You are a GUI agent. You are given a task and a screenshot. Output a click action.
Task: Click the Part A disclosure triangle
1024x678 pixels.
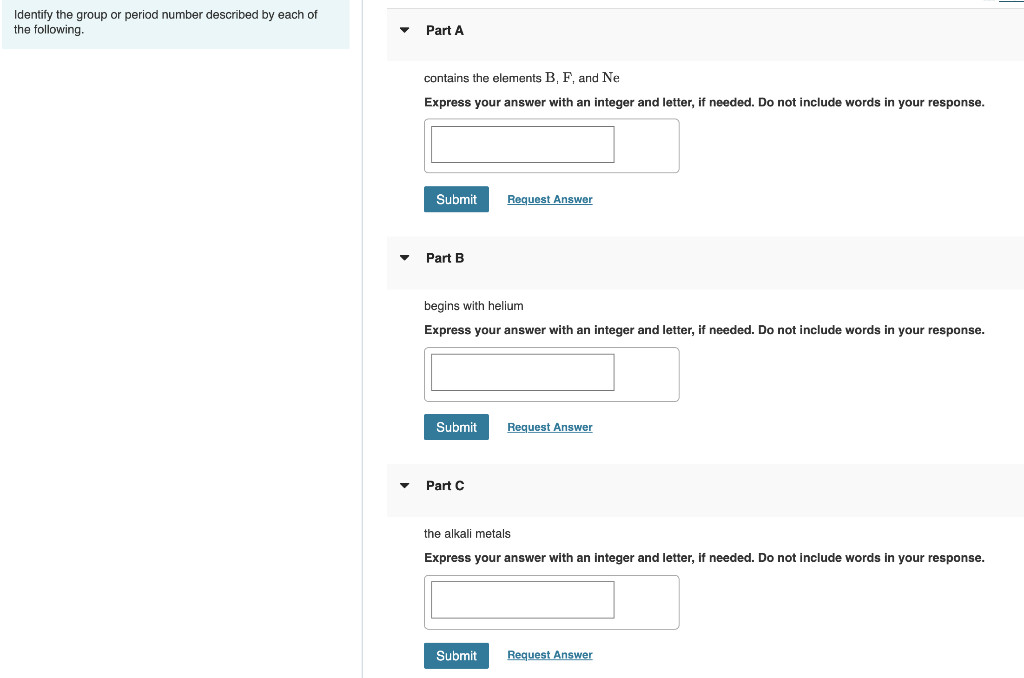[404, 30]
